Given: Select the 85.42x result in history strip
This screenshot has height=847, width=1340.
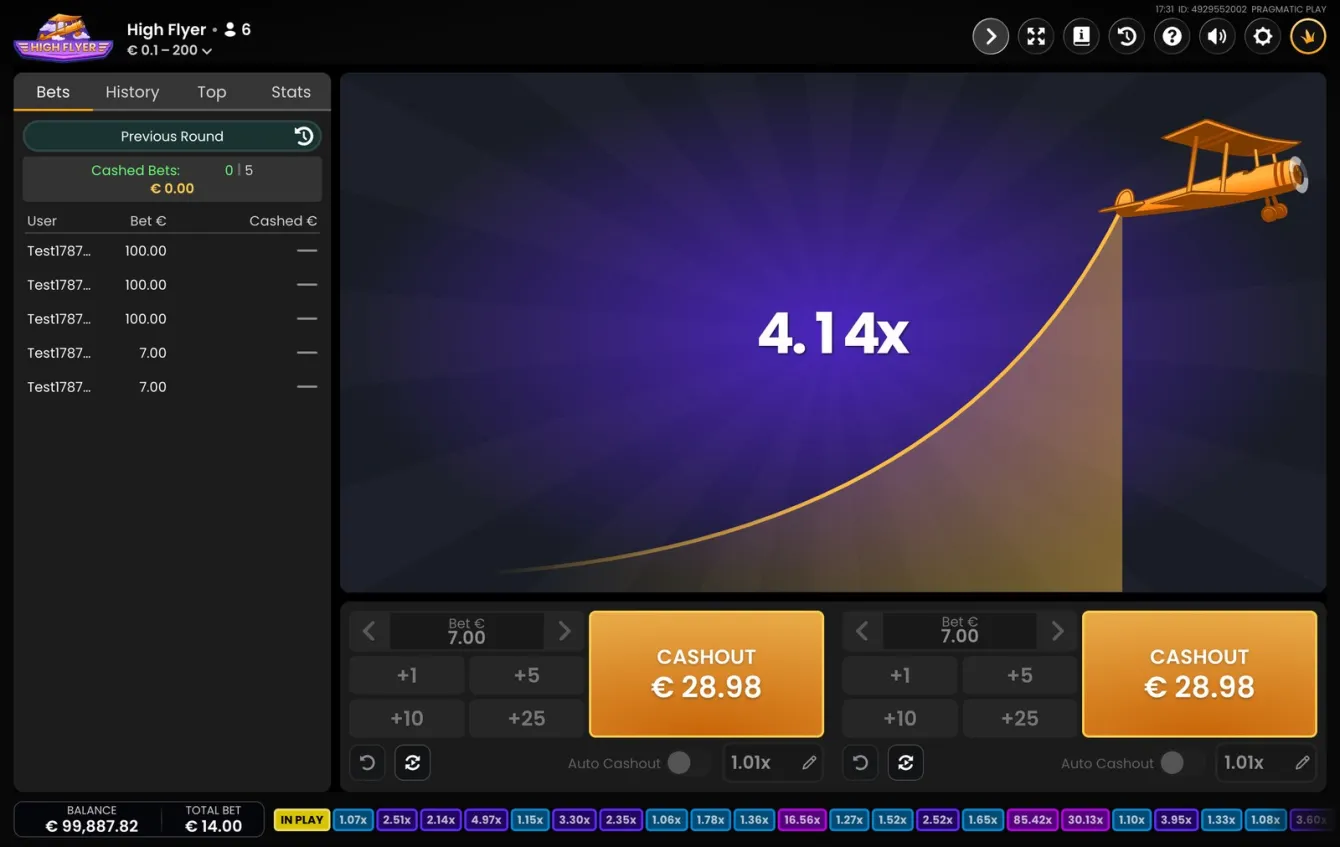Looking at the screenshot, I should point(1032,820).
